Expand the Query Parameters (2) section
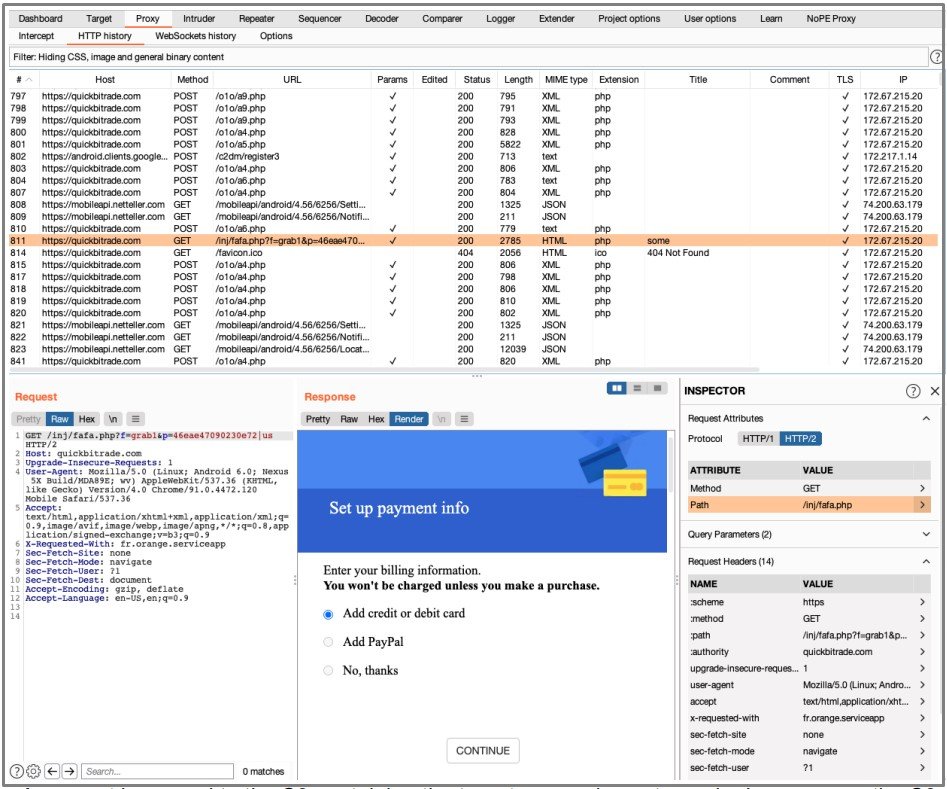Screen dimensions: 947x789 925,535
